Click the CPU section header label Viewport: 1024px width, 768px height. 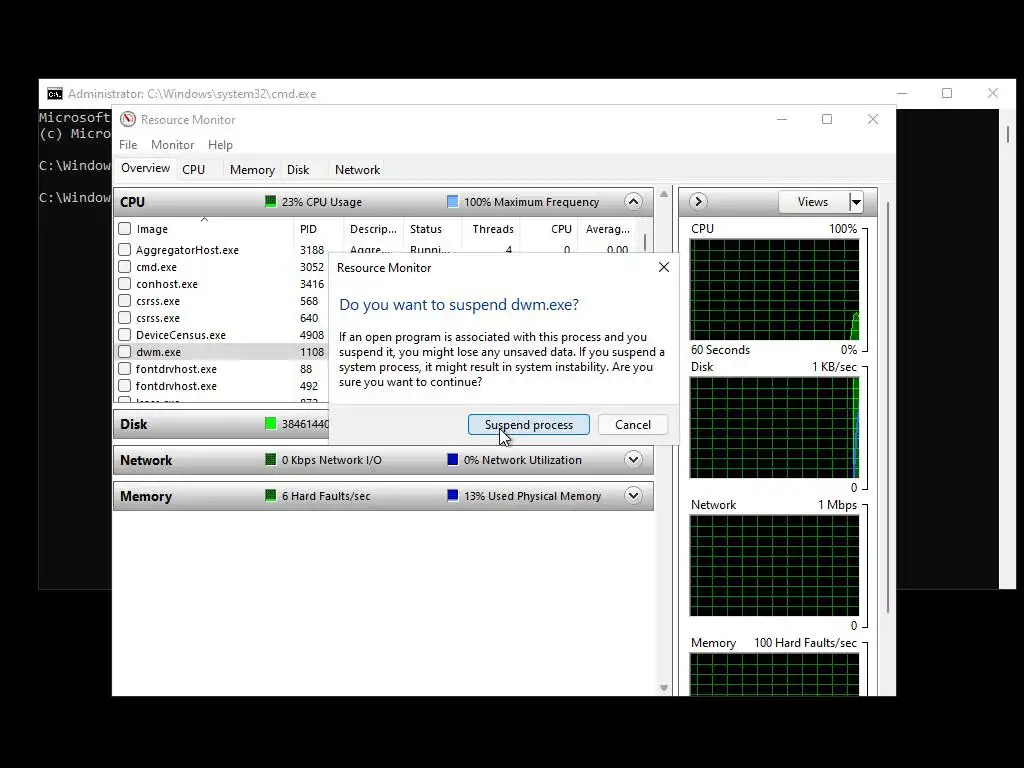(x=133, y=202)
